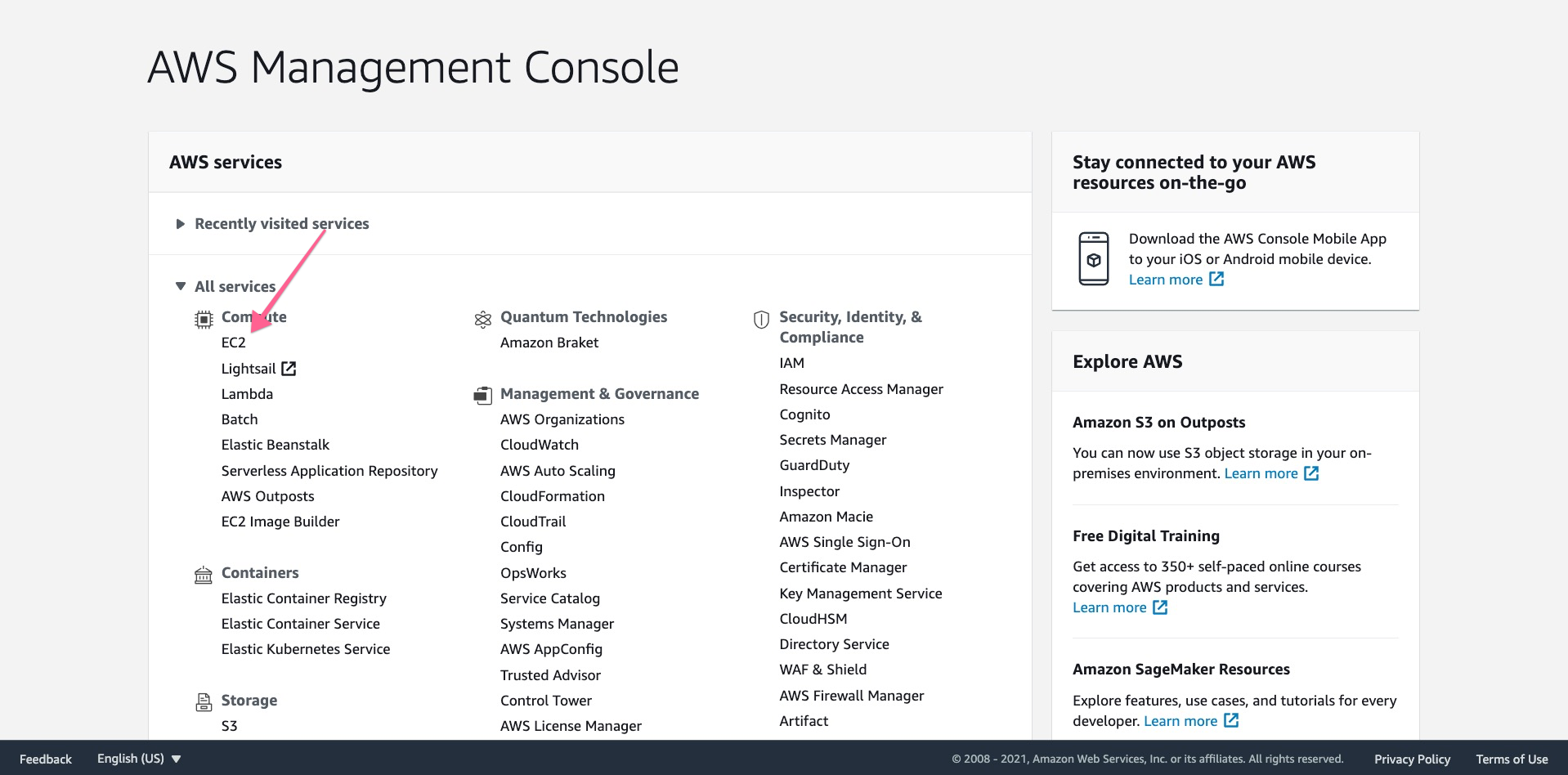Screen dimensions: 1568x775
Task: Click external link icon under Mobile App
Action: point(1216,279)
